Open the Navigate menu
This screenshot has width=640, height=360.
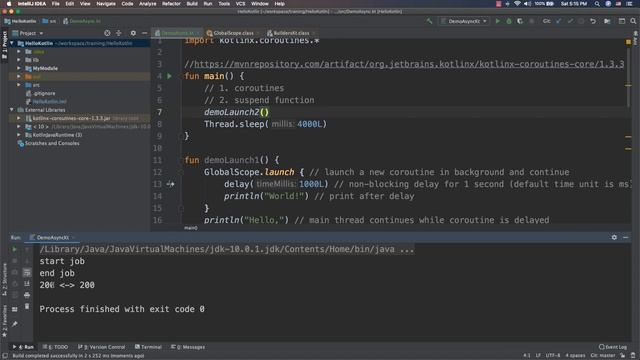pos(106,4)
